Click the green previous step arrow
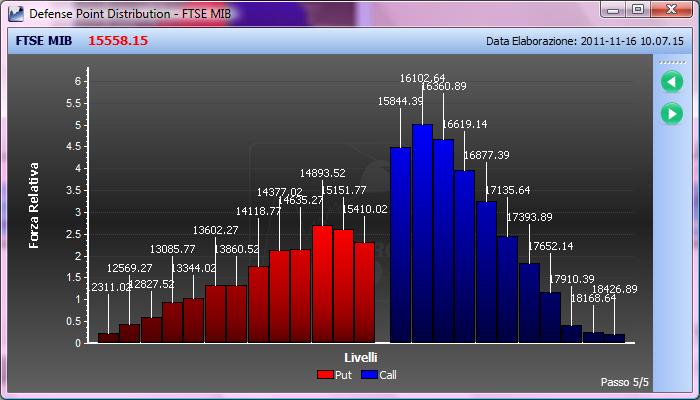The height and width of the screenshot is (400, 700). click(x=672, y=82)
